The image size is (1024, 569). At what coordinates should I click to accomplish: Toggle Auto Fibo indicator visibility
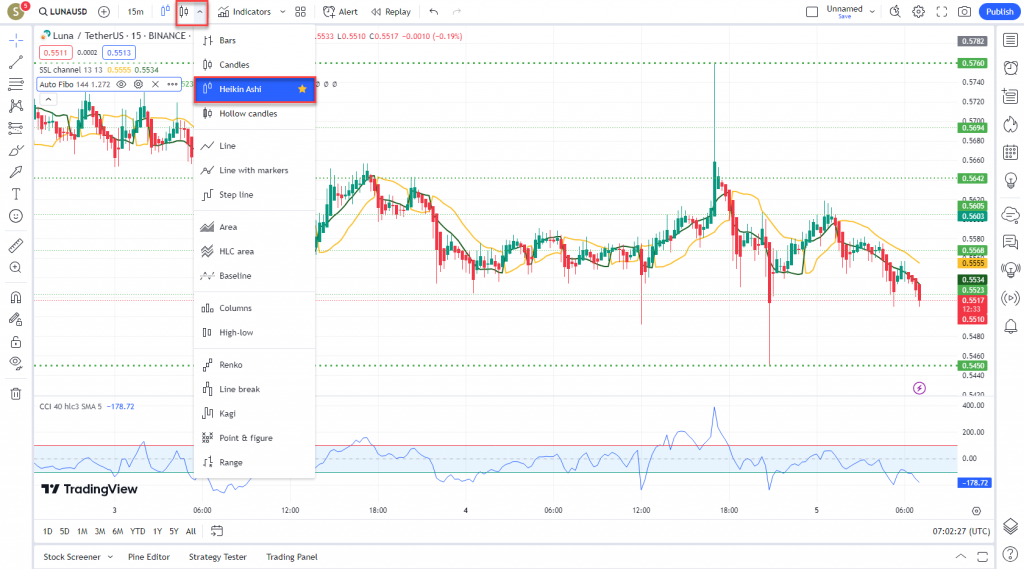point(121,84)
